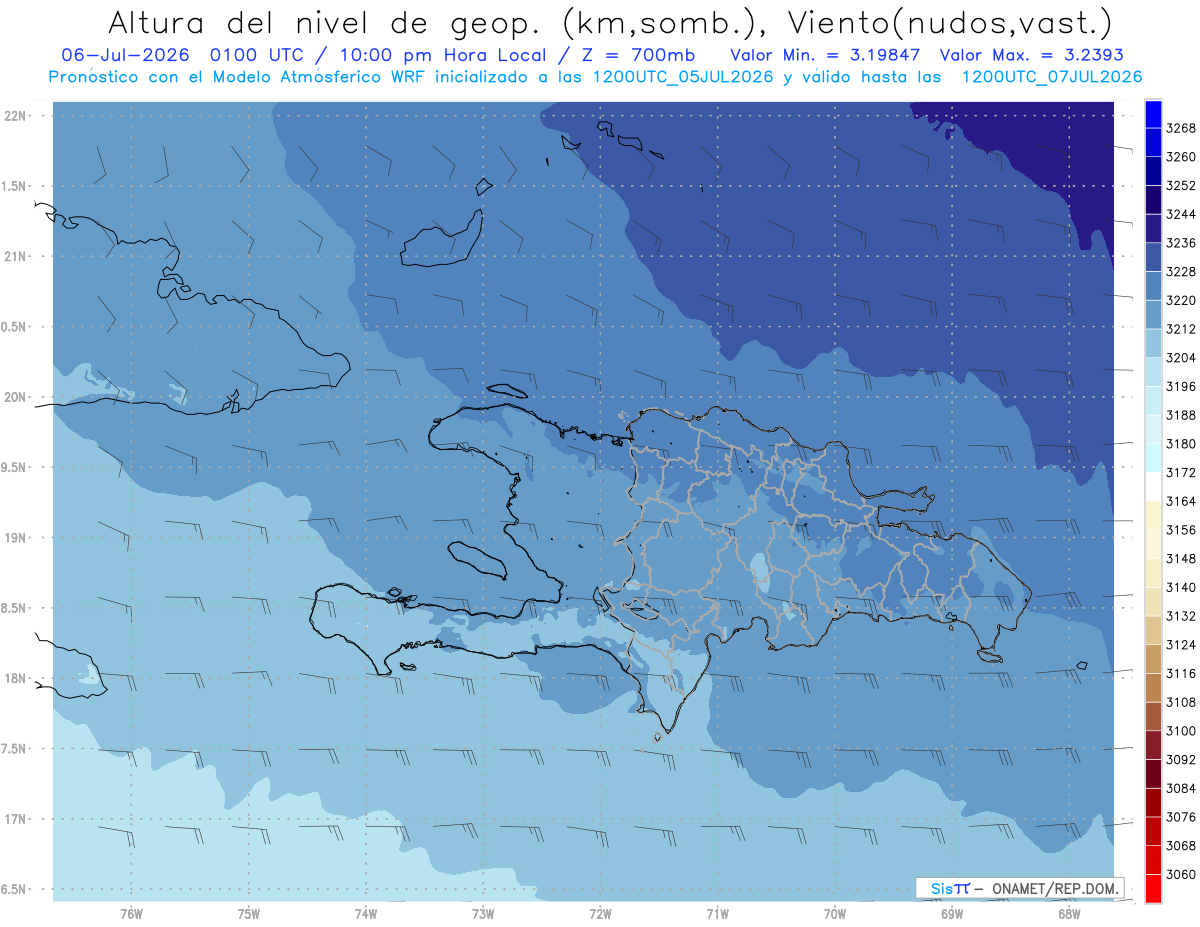Pick the bright blue swatch above 3268
This screenshot has width=1200, height=927.
click(1153, 114)
